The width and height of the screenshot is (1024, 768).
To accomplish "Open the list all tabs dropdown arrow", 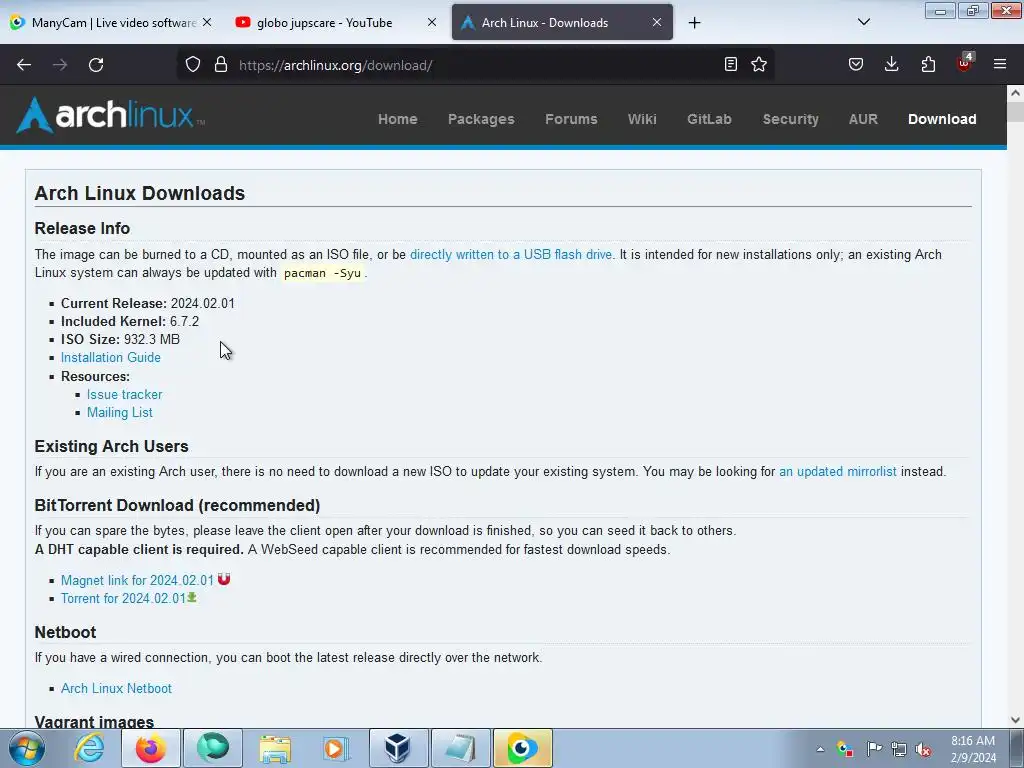I will point(864,22).
